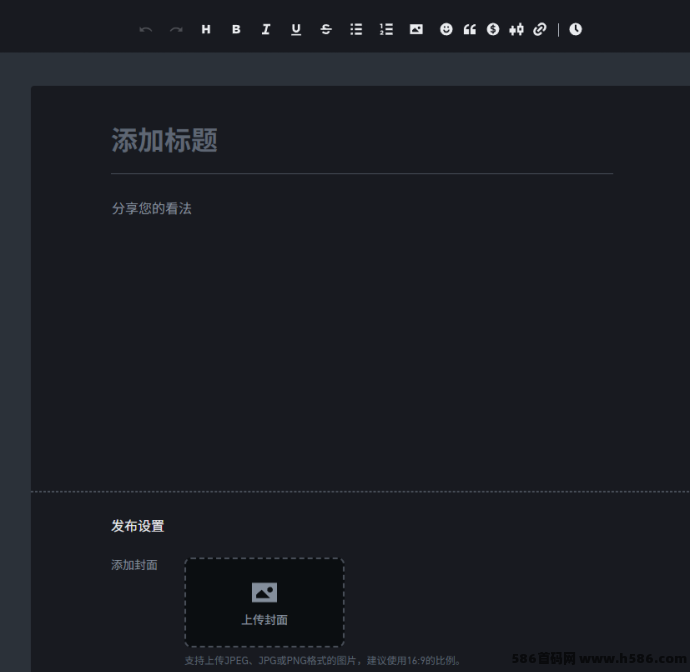Screen dimensions: 690x672
Task: Insert an image via toolbar icon
Action: (416, 29)
